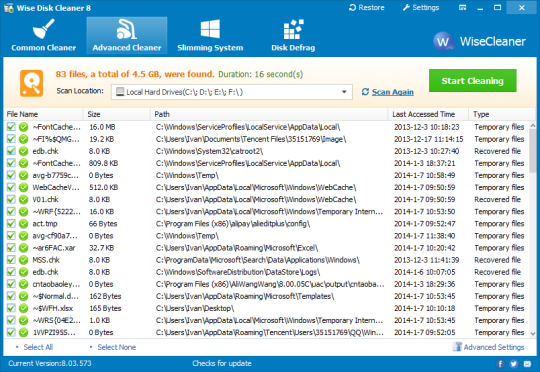Click green status icon for avg-cf90a7 row
The image size is (540, 372).
point(23,236)
